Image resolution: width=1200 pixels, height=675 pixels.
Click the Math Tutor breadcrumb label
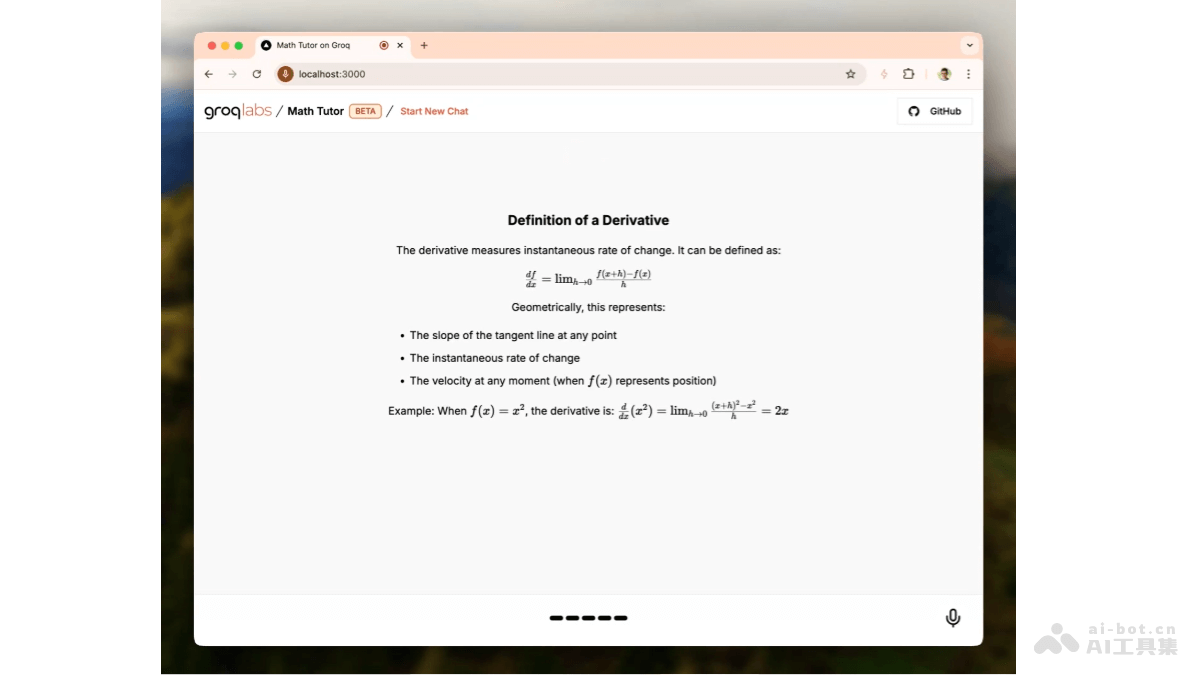tap(315, 111)
